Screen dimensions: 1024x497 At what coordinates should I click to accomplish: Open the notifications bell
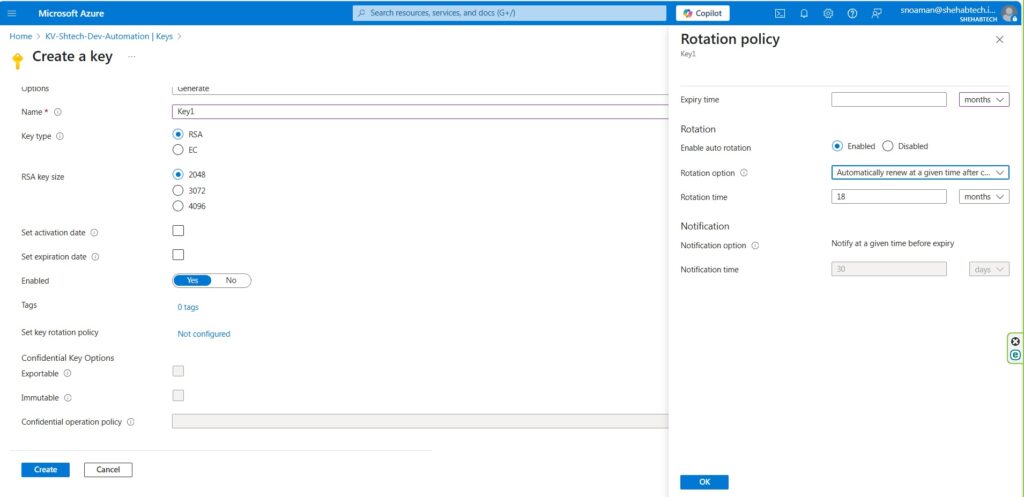tap(804, 13)
